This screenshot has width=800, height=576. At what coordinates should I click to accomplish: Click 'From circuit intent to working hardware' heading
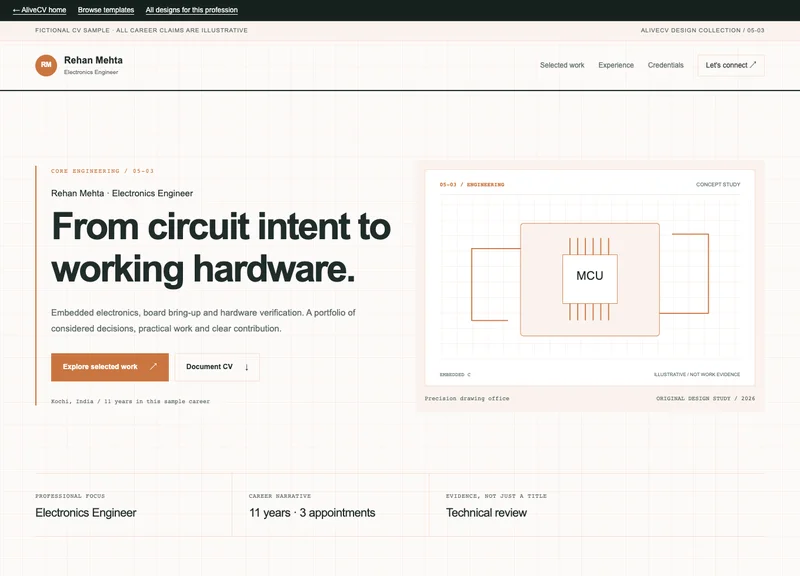tap(221, 247)
